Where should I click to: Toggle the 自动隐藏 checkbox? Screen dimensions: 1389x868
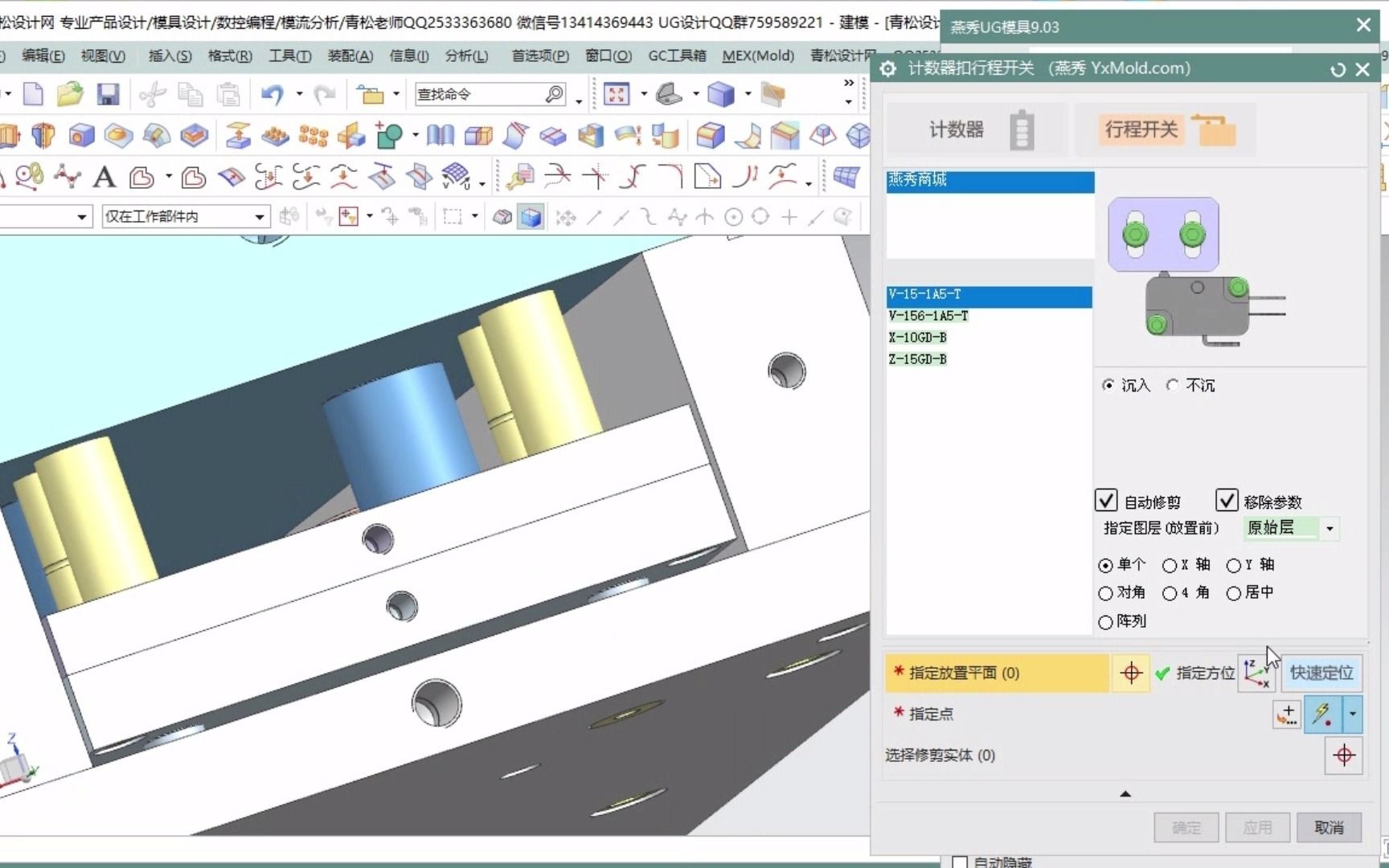pos(959,862)
